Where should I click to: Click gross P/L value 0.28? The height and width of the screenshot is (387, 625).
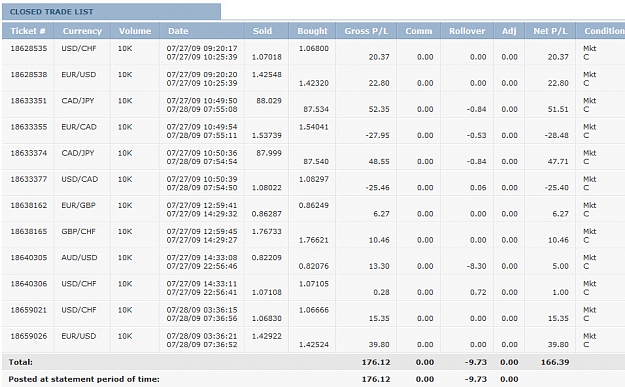pos(381,293)
